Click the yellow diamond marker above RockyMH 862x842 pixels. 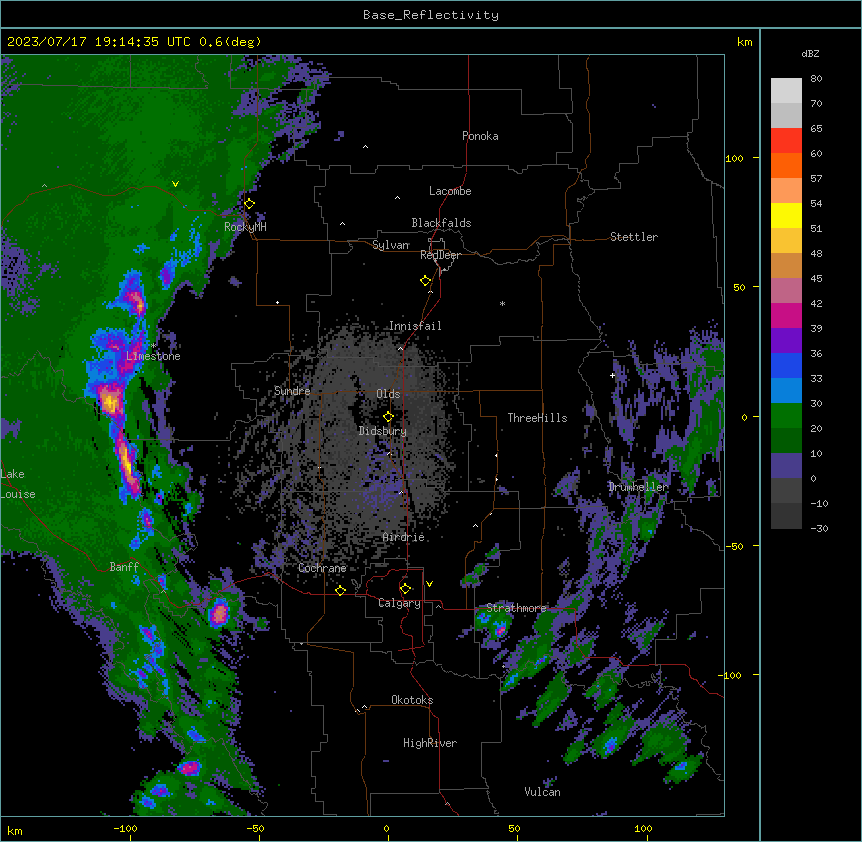[250, 204]
